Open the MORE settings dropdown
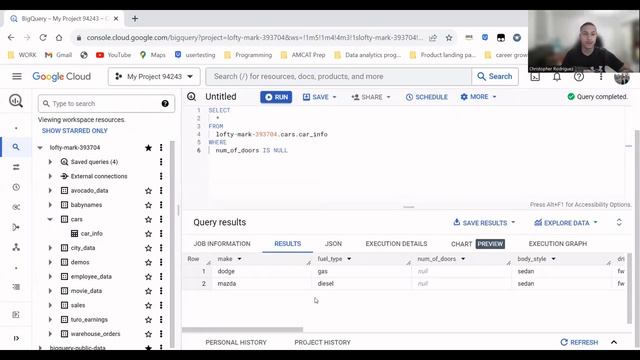Screen dimensions: 640x360 pos(478,97)
